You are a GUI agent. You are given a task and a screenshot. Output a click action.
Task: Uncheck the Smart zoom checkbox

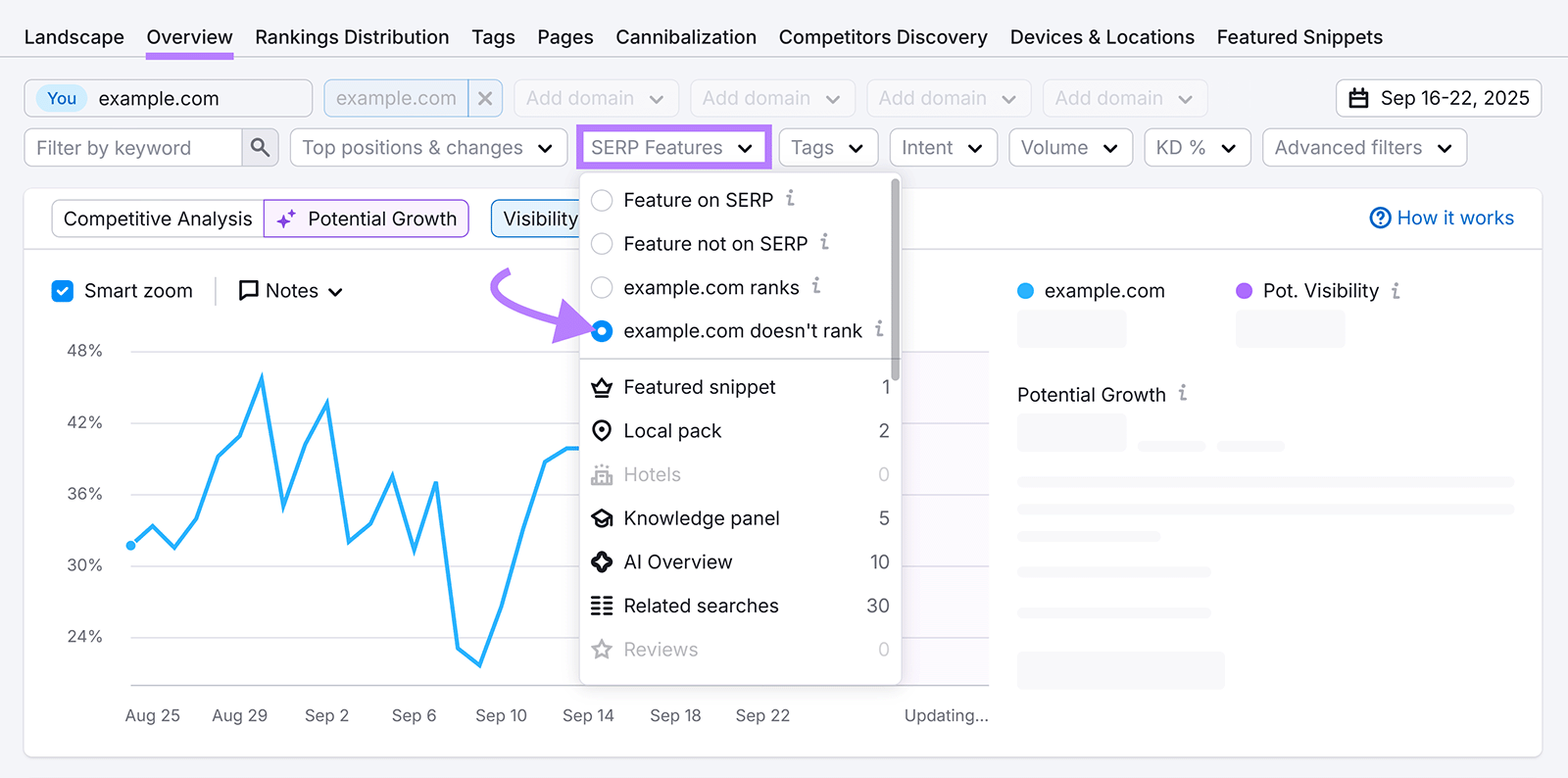63,291
